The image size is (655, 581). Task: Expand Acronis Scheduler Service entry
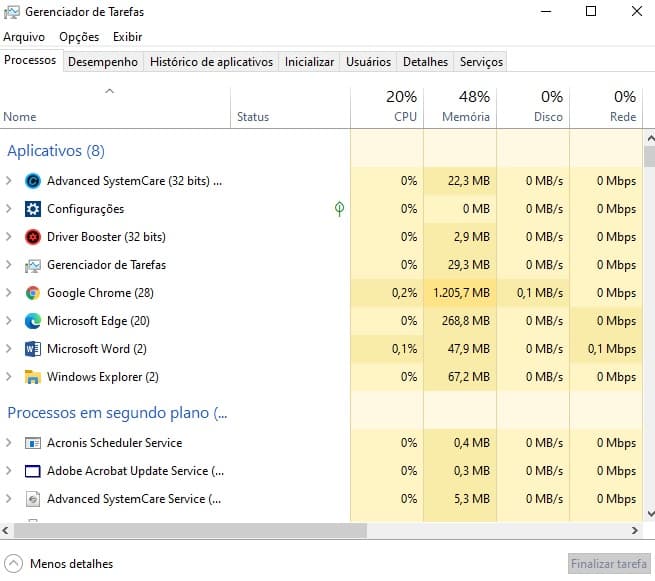(8, 443)
